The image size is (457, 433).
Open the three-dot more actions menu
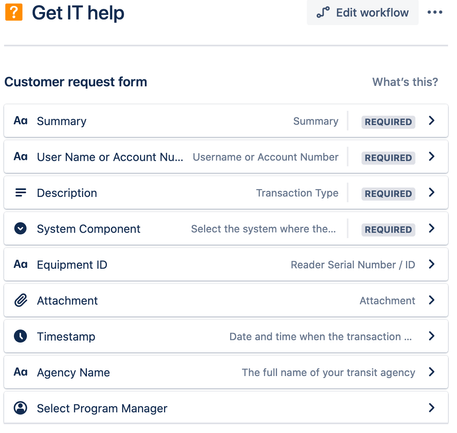pyautogui.click(x=435, y=13)
